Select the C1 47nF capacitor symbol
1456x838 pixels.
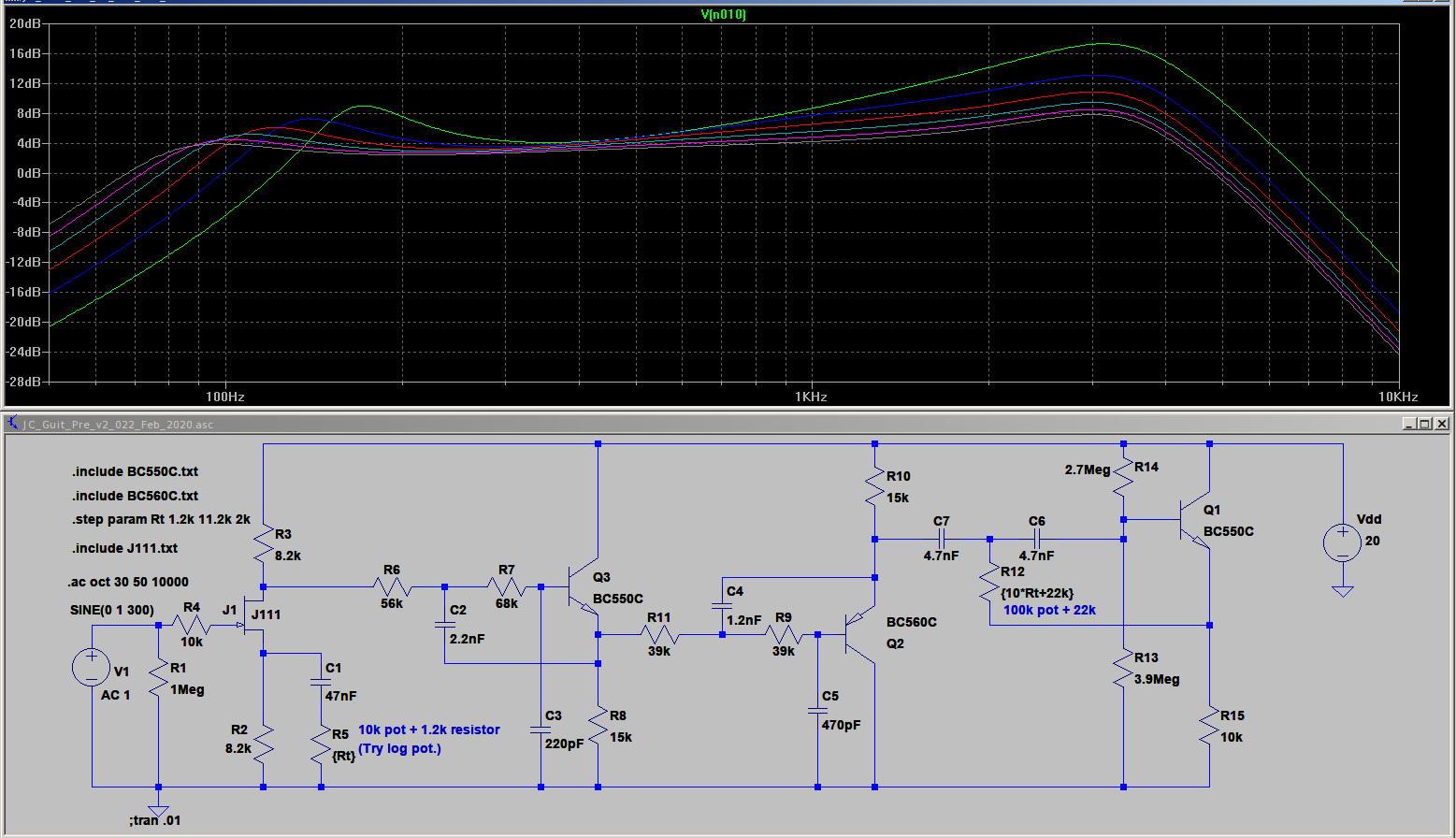(x=321, y=682)
